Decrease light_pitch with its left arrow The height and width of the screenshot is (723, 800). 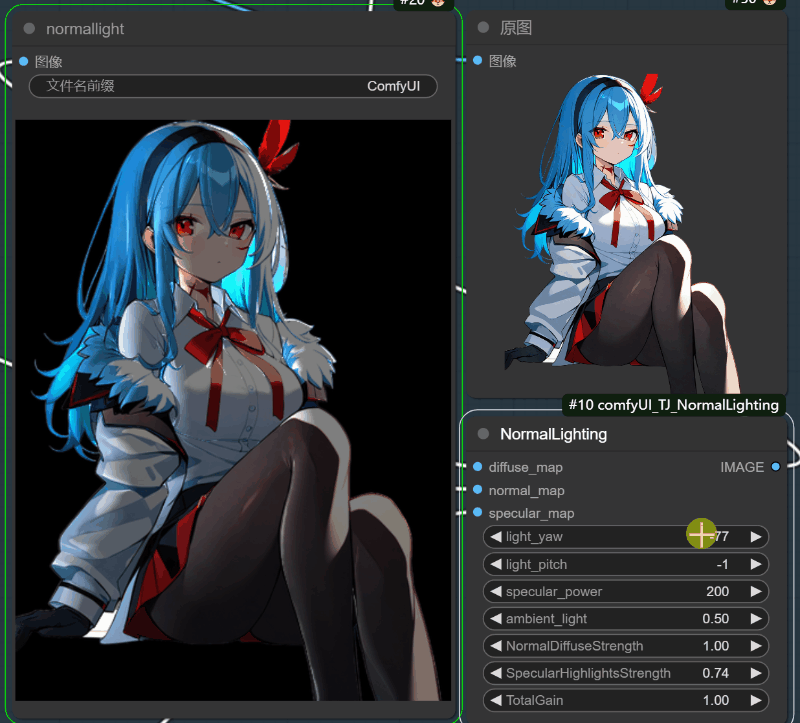[495, 564]
